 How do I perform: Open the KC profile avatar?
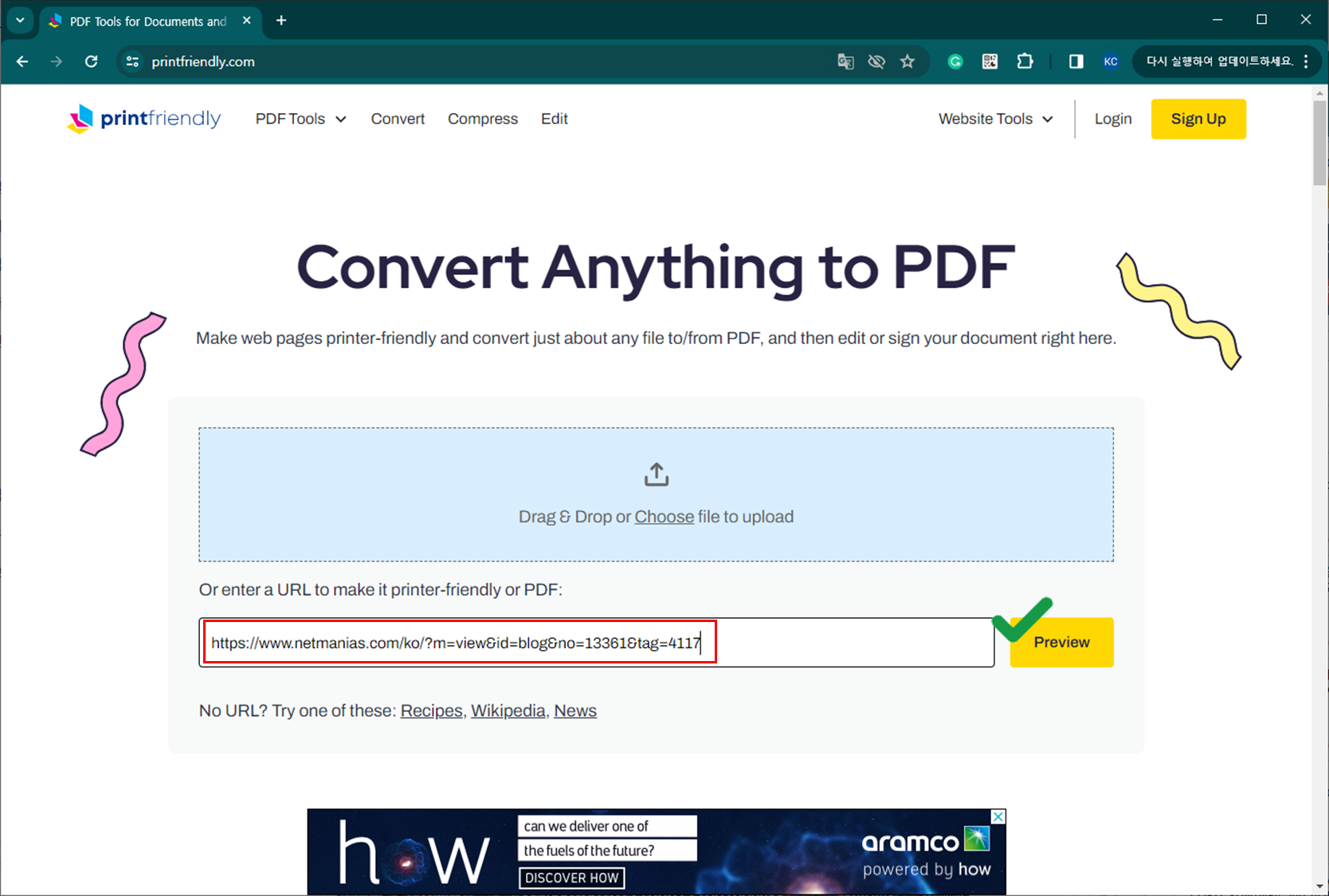pos(1111,61)
